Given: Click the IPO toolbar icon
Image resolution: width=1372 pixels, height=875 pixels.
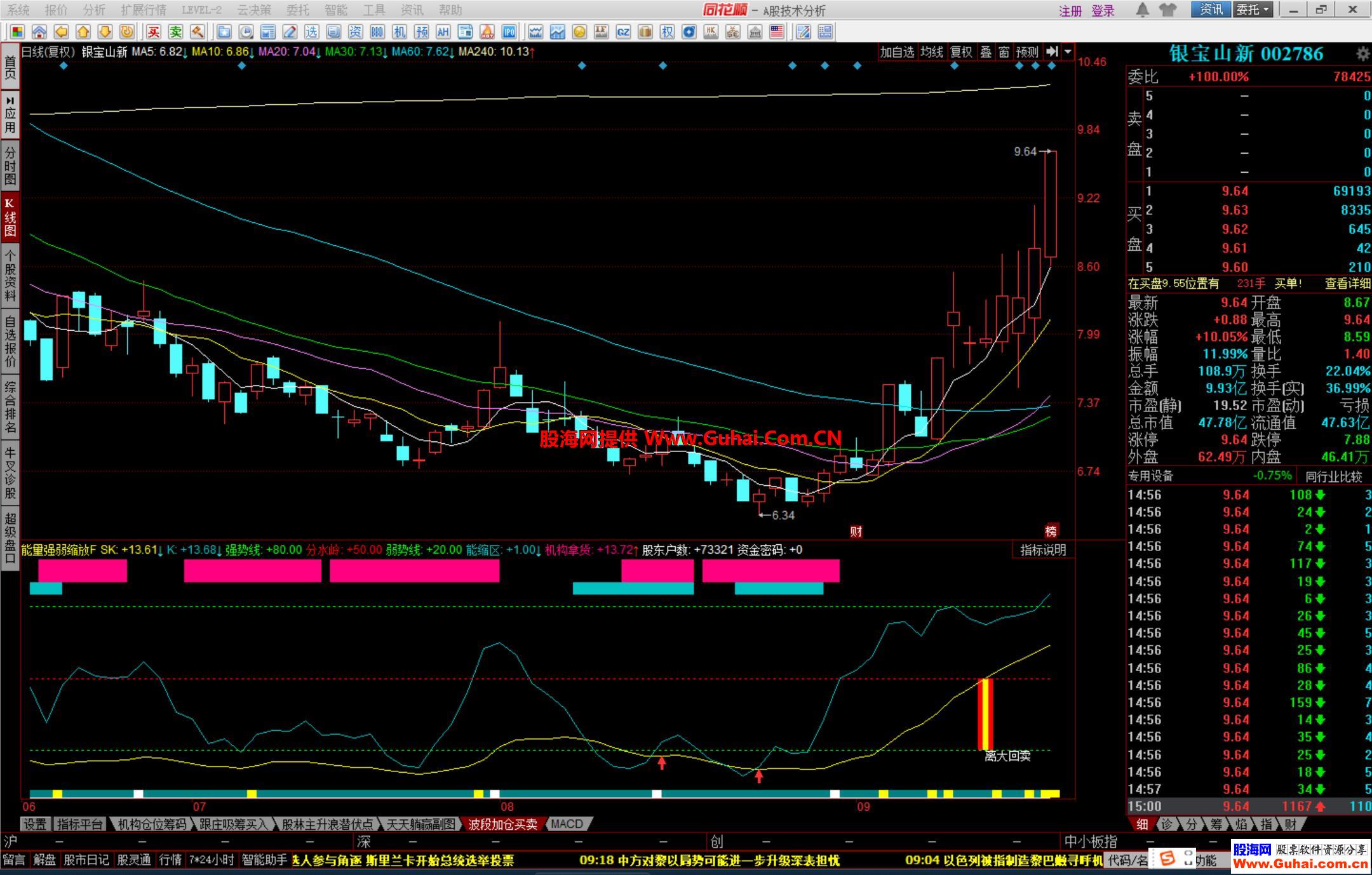Looking at the screenshot, I should 509,32.
